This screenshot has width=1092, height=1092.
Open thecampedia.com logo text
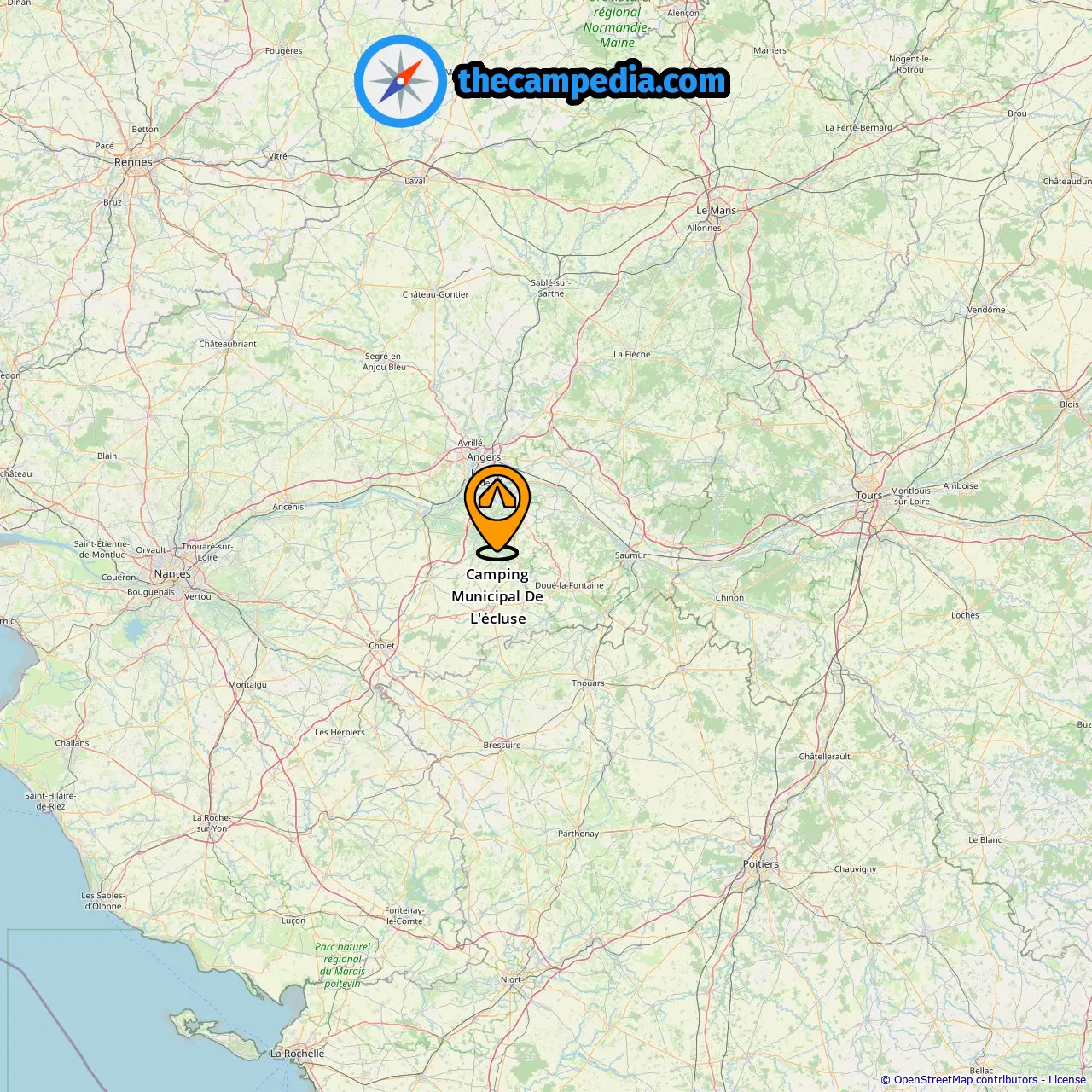[x=592, y=82]
